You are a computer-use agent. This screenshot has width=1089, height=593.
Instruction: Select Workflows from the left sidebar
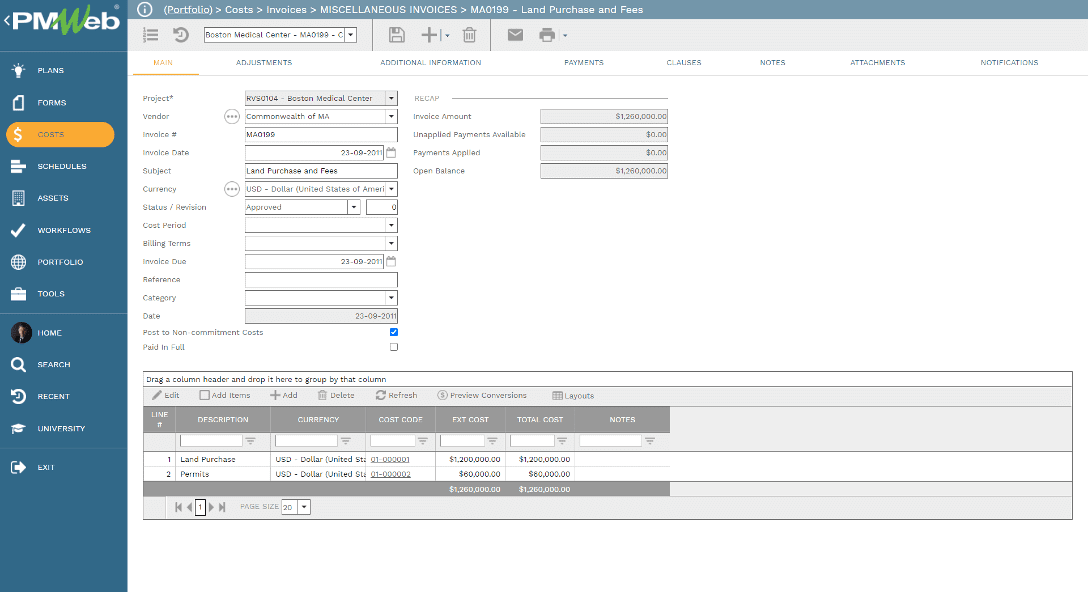[x=60, y=230]
